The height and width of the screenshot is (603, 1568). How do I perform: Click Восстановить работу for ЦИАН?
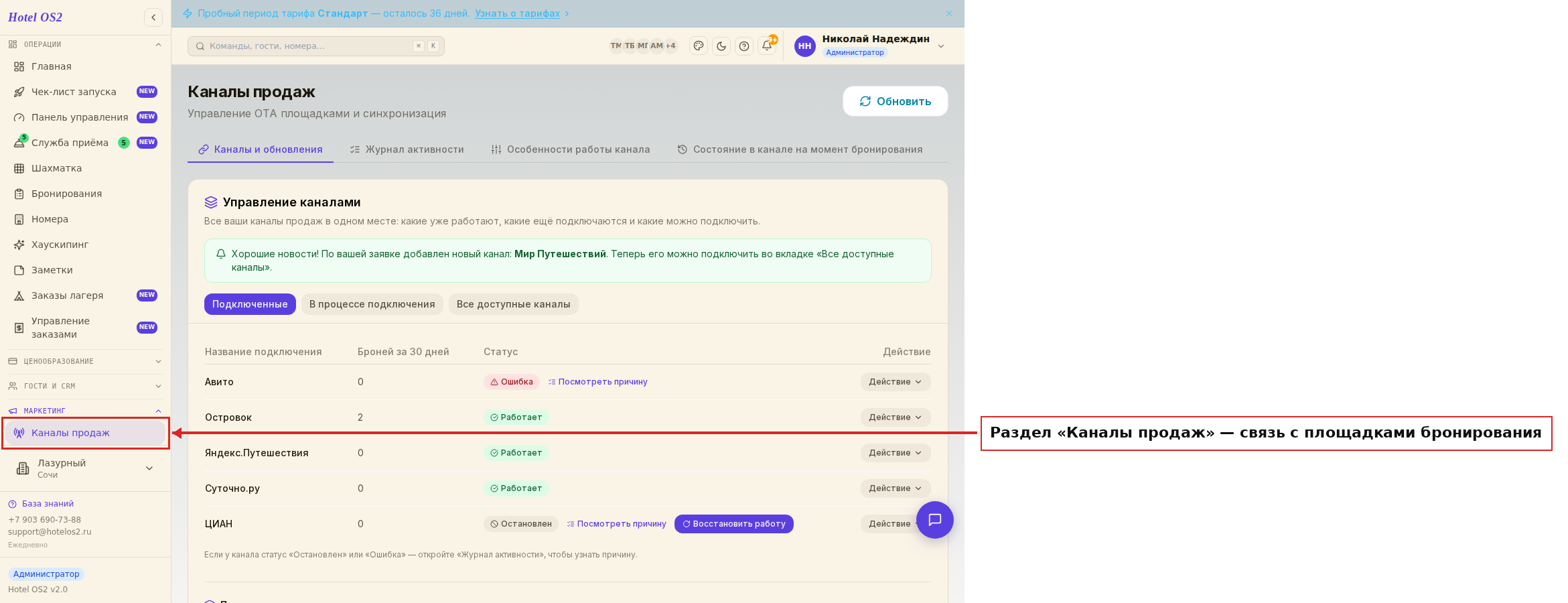[734, 524]
